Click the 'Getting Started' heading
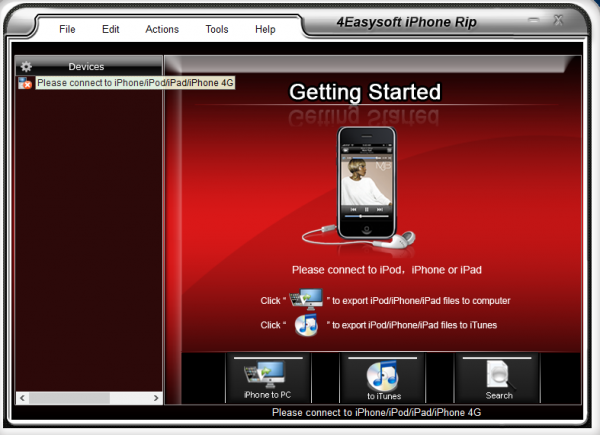Screen dimensions: 600x435 (365, 92)
